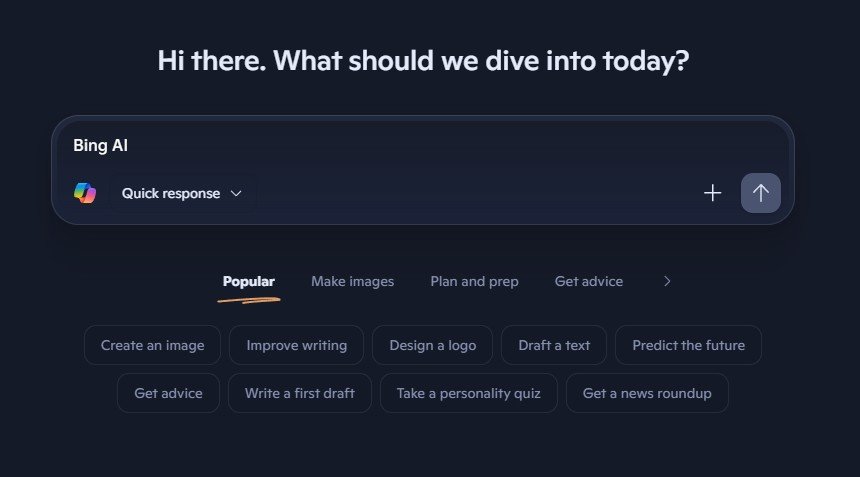Switch to the Get advice tab

pyautogui.click(x=589, y=281)
